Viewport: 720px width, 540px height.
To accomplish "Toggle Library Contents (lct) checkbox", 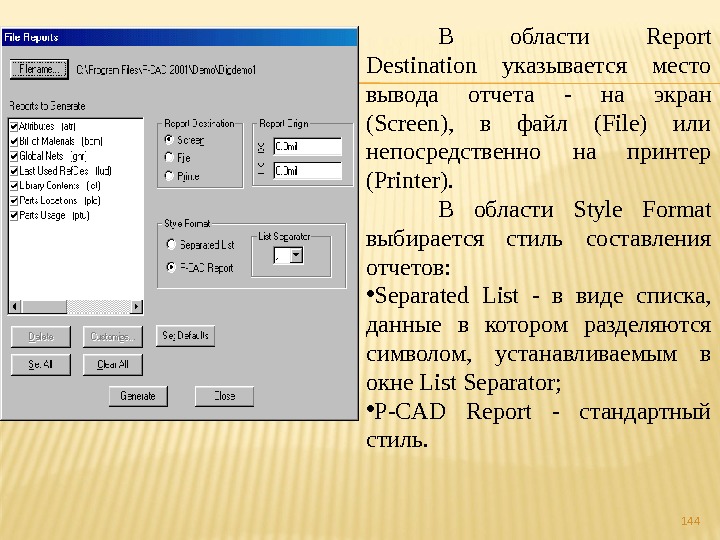I will [14, 186].
